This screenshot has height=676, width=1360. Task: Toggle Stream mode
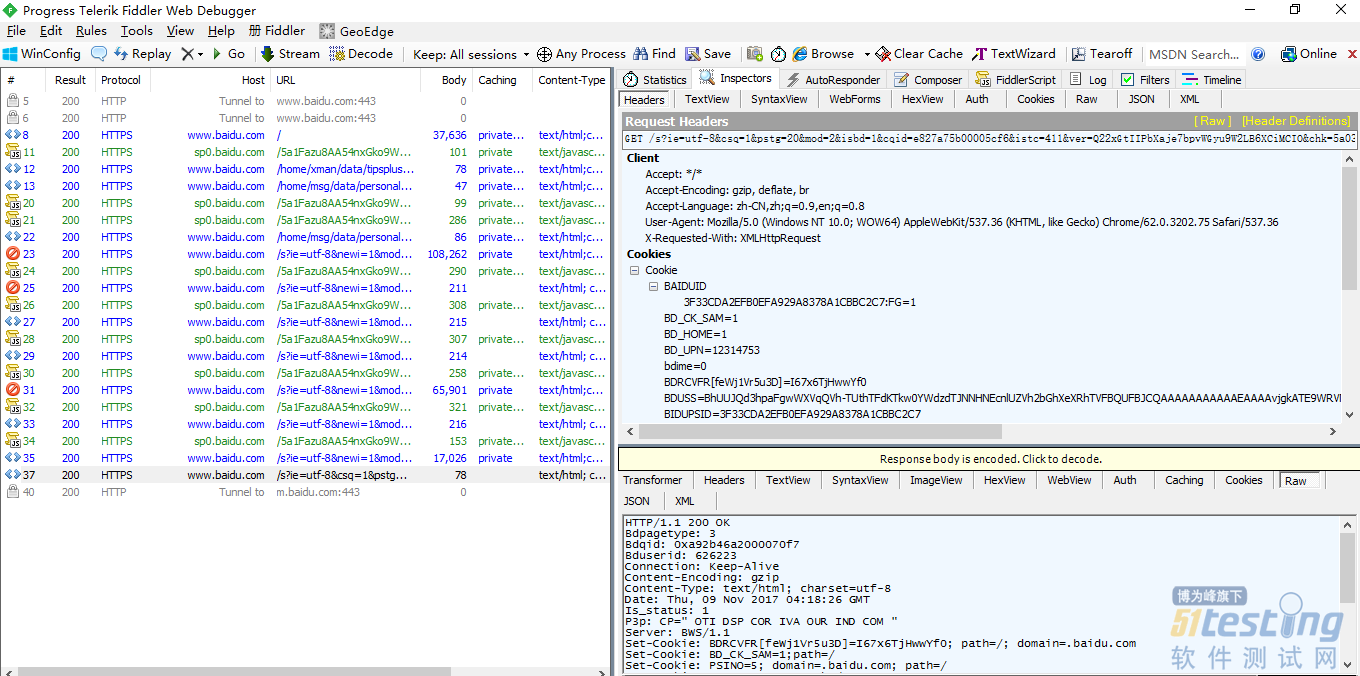coord(291,54)
